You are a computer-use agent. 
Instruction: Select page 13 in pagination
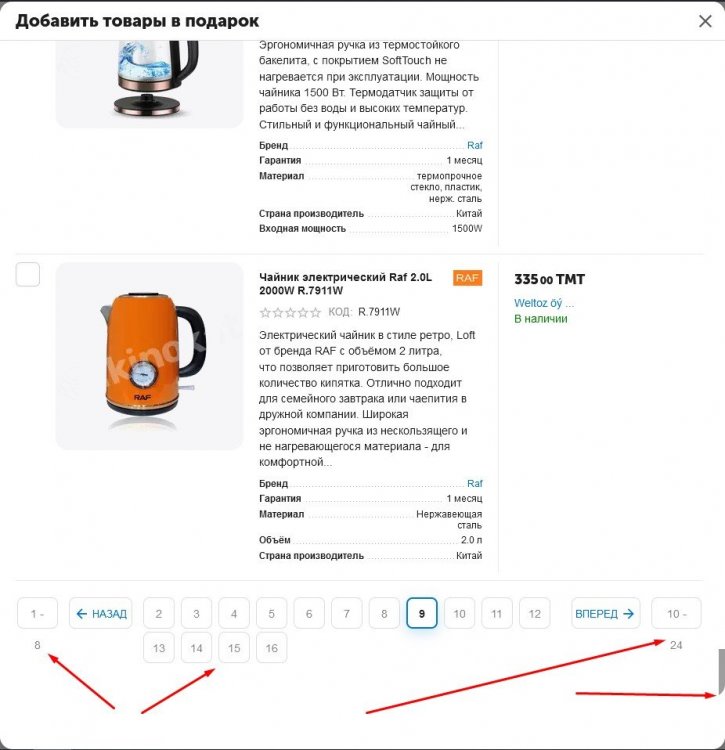click(x=159, y=648)
